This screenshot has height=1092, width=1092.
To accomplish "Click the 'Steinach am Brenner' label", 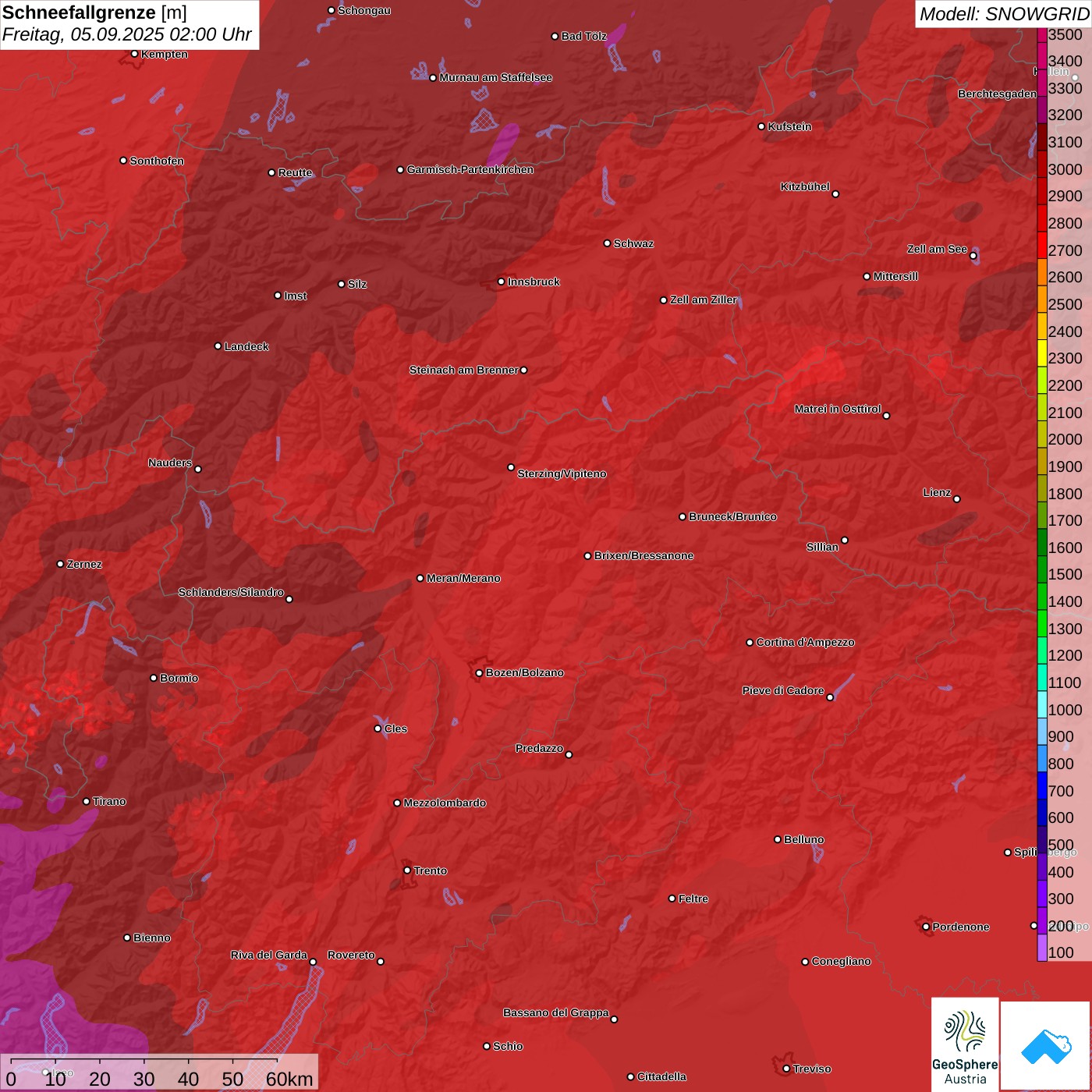I will click(463, 370).
